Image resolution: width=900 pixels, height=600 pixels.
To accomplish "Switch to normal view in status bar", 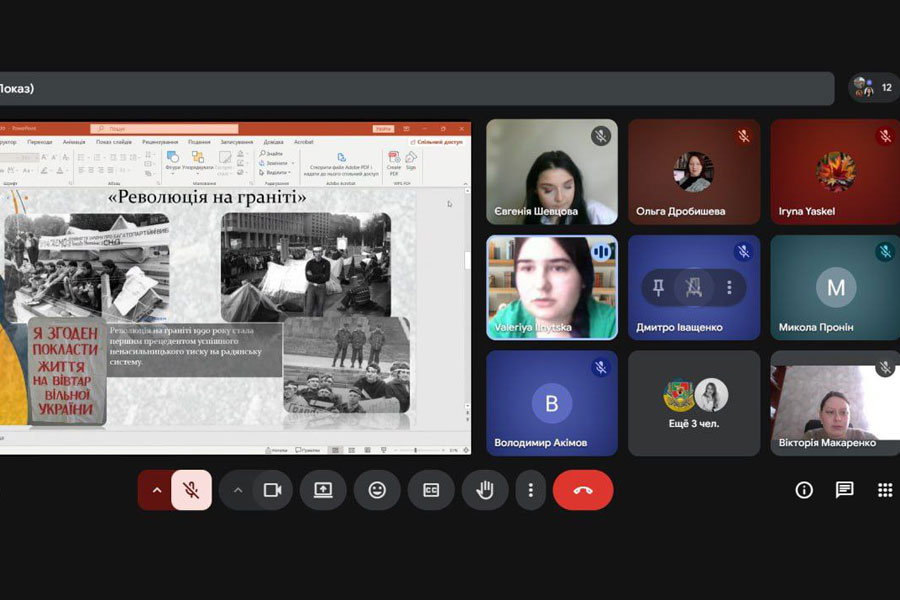I will coord(336,450).
